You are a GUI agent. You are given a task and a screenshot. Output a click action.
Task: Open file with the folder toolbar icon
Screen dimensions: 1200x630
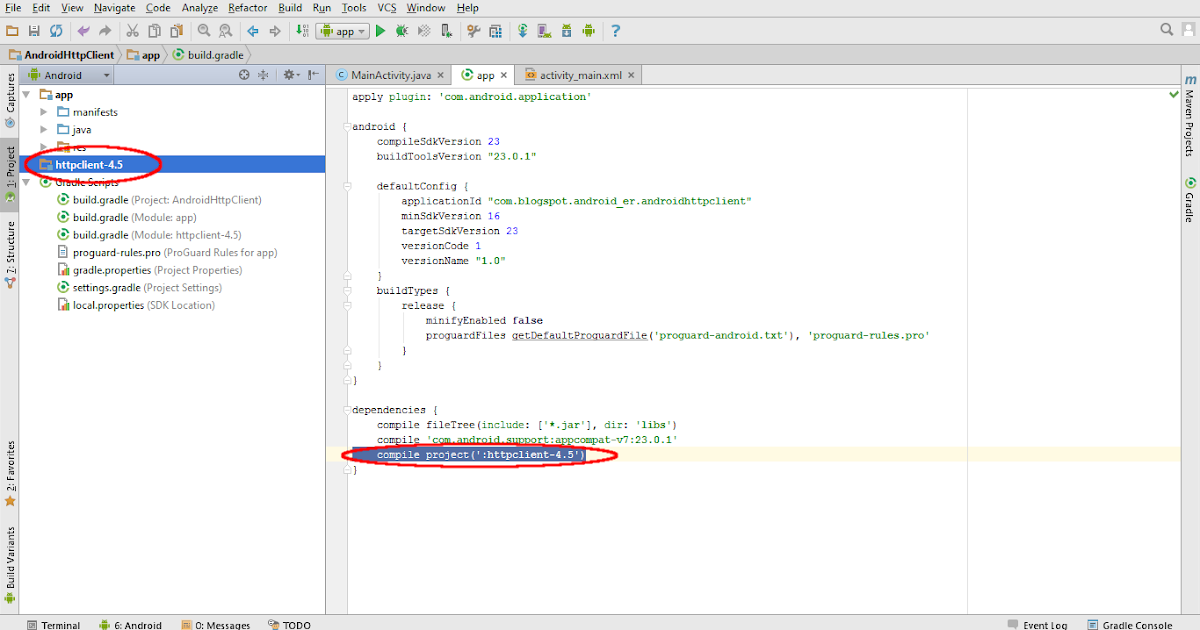[13, 31]
